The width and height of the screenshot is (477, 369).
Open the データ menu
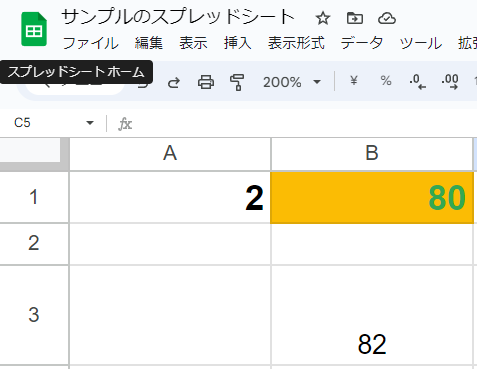tap(362, 43)
